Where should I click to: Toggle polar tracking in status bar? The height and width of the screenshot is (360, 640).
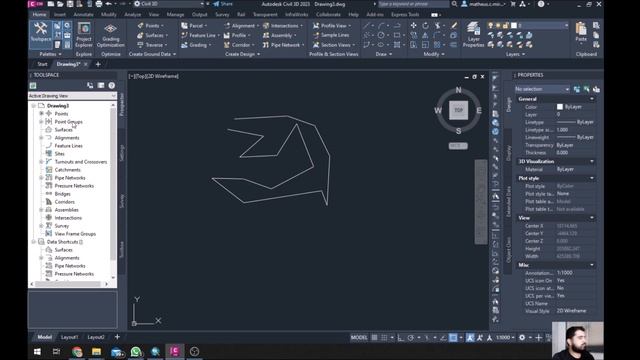click(x=411, y=338)
